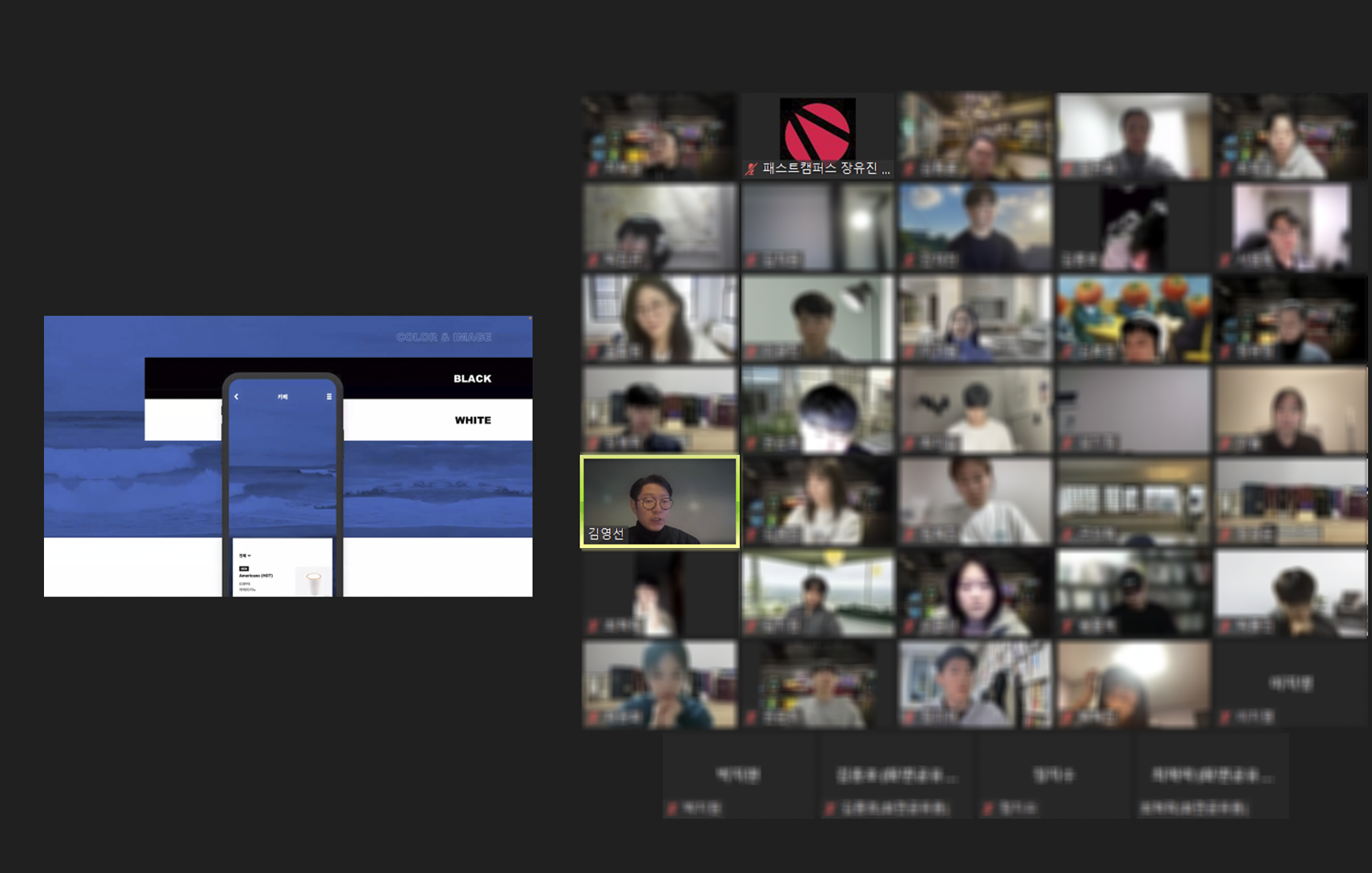Click the NEW badge above Americano
Image resolution: width=1372 pixels, height=873 pixels.
[x=244, y=569]
